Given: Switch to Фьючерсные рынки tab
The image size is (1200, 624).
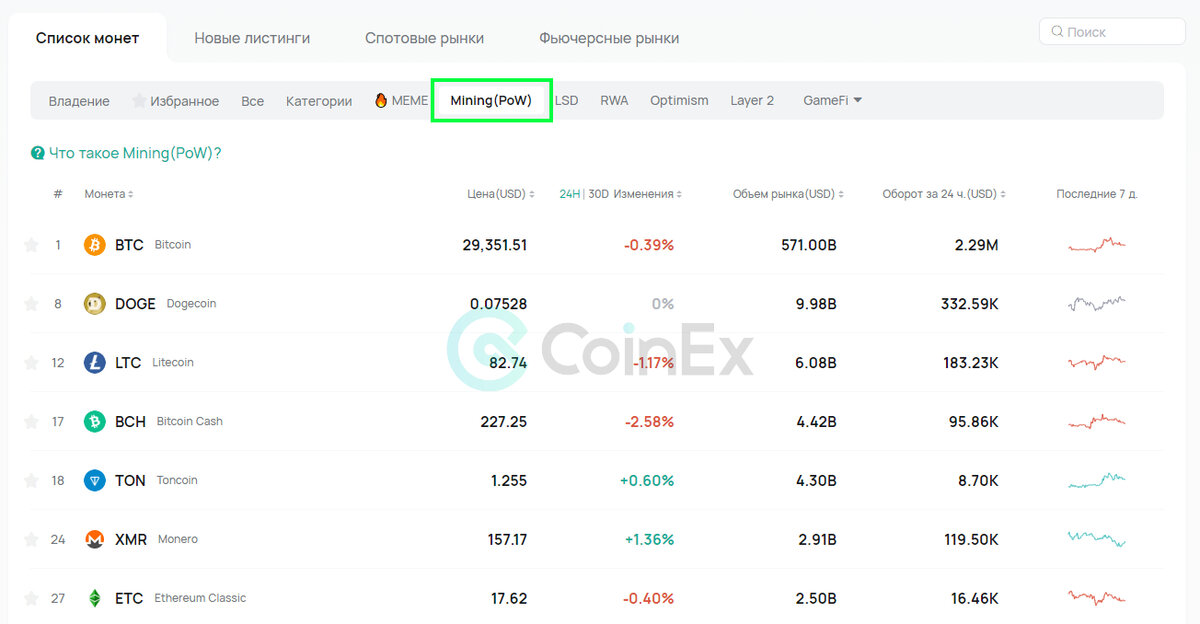Looking at the screenshot, I should coord(609,39).
